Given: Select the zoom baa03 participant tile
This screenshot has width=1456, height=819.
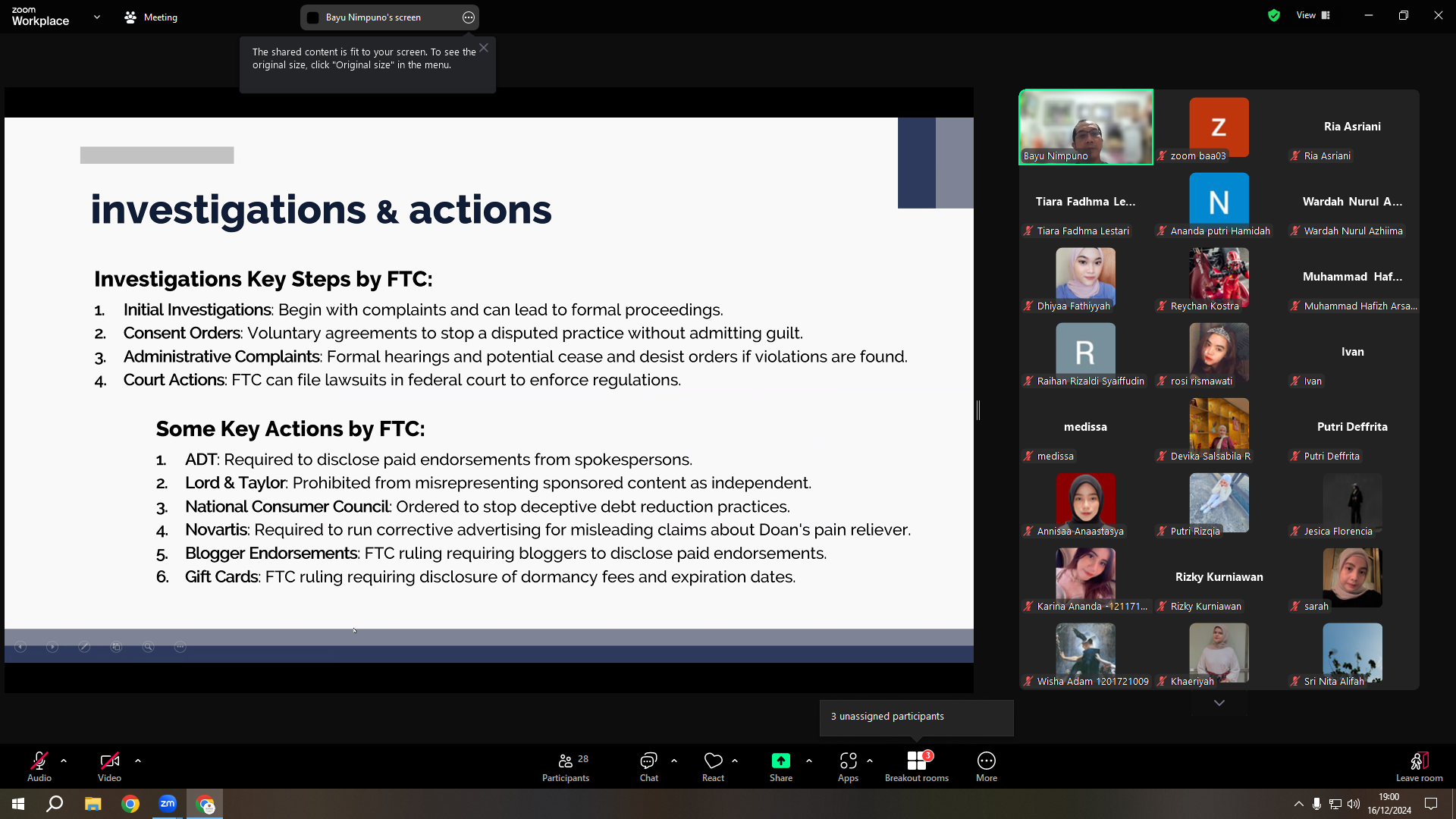Looking at the screenshot, I should pyautogui.click(x=1219, y=127).
